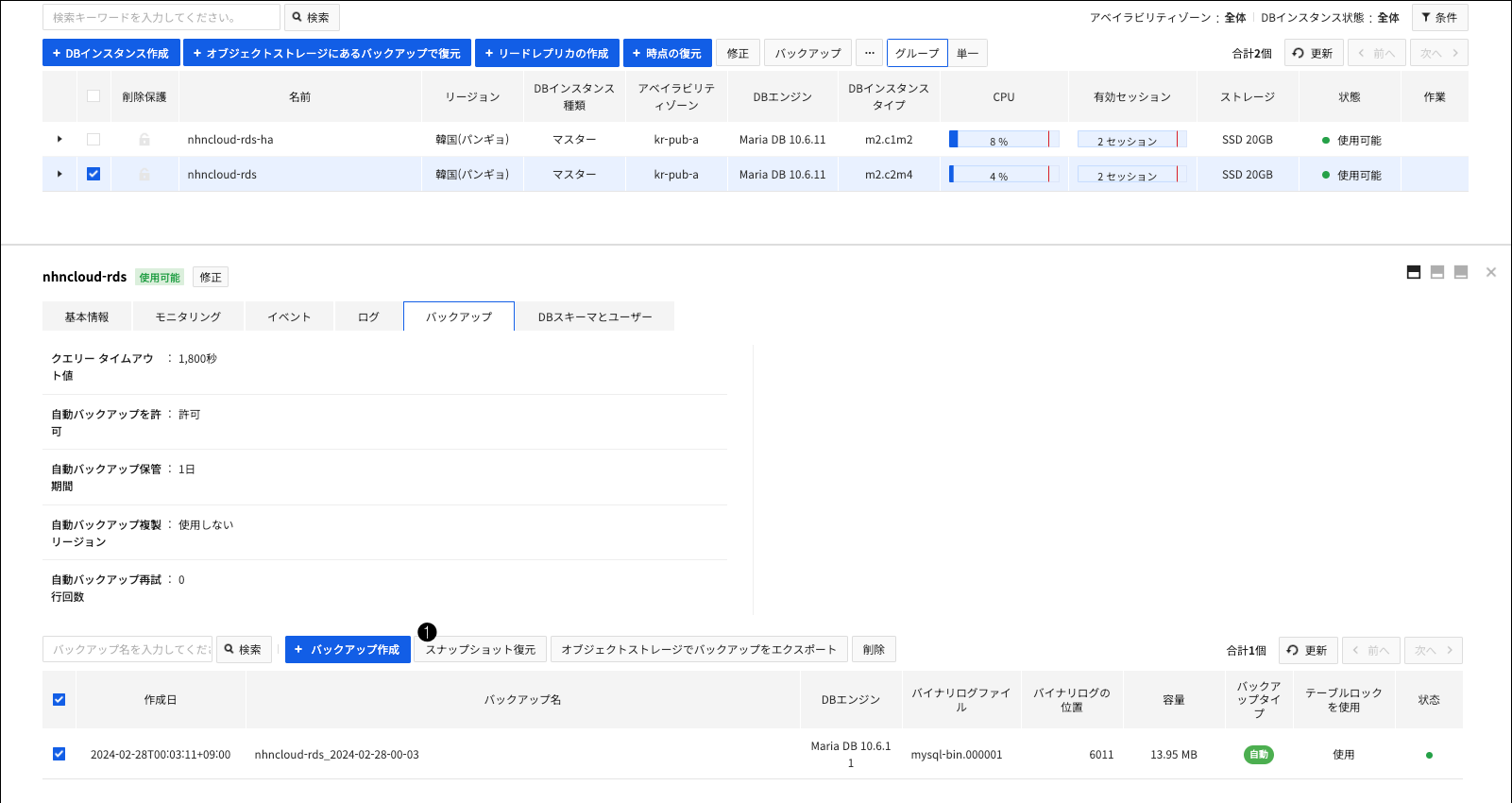1512x803 pixels.
Task: Click the 作成日 column header
Action: tap(161, 700)
